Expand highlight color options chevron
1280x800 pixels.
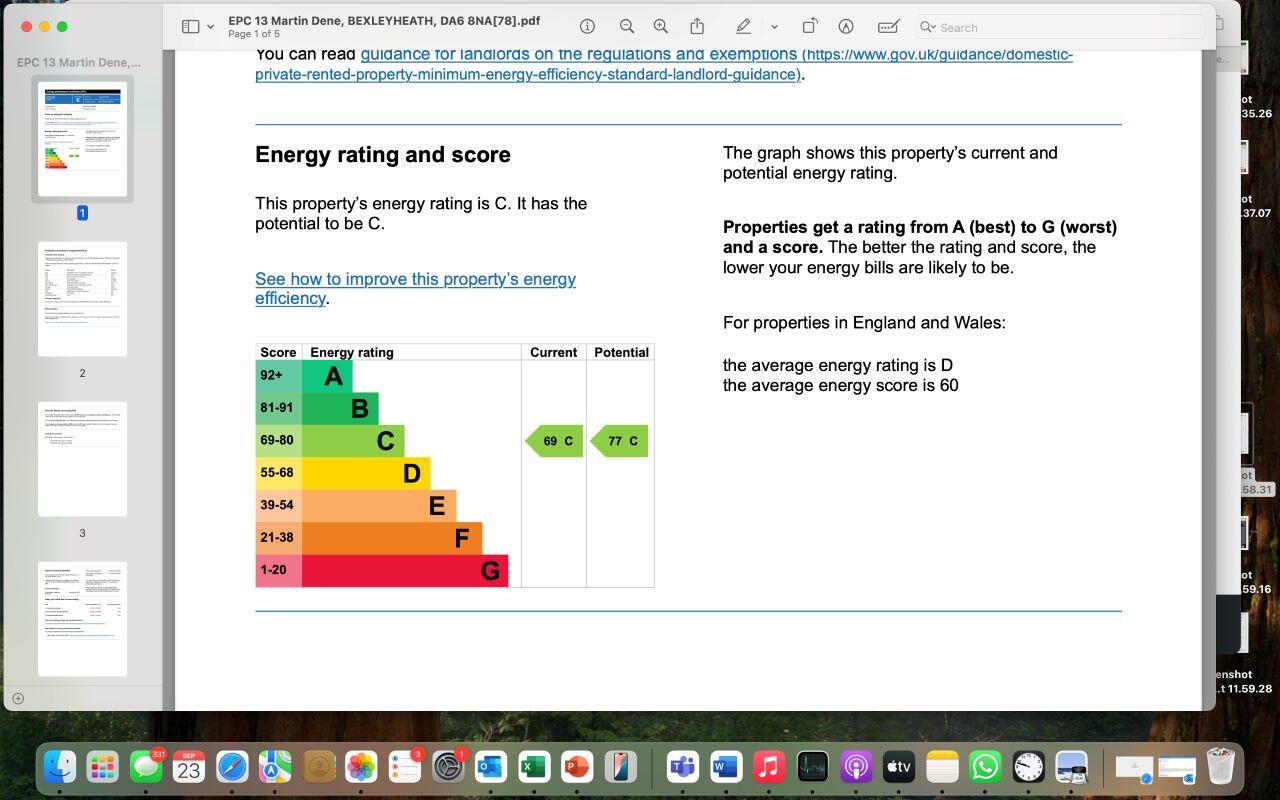click(x=774, y=27)
